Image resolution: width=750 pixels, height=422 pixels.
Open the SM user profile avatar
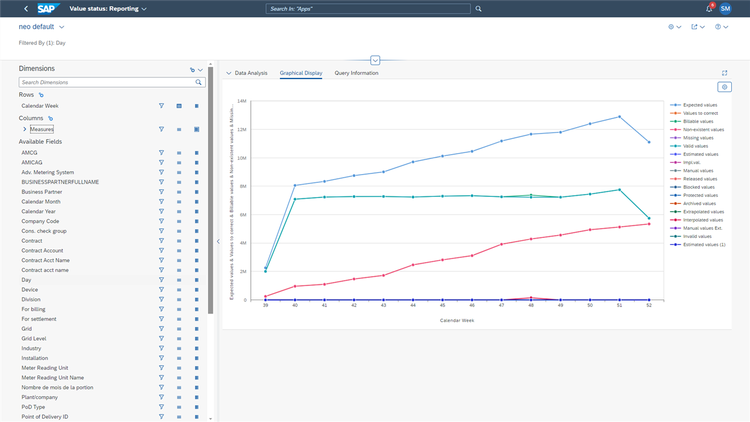pyautogui.click(x=725, y=9)
